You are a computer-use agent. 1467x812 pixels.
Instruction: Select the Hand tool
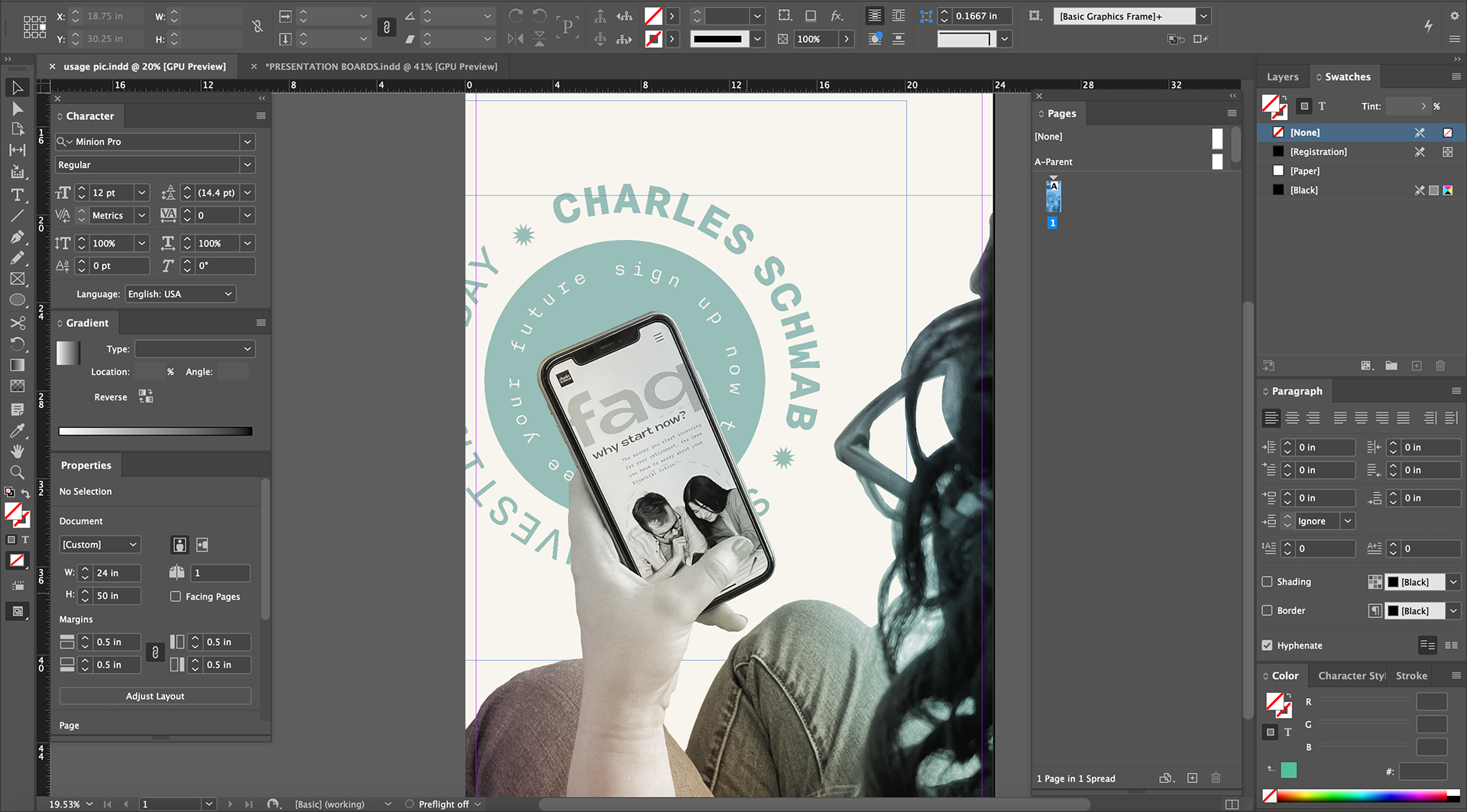coord(17,451)
